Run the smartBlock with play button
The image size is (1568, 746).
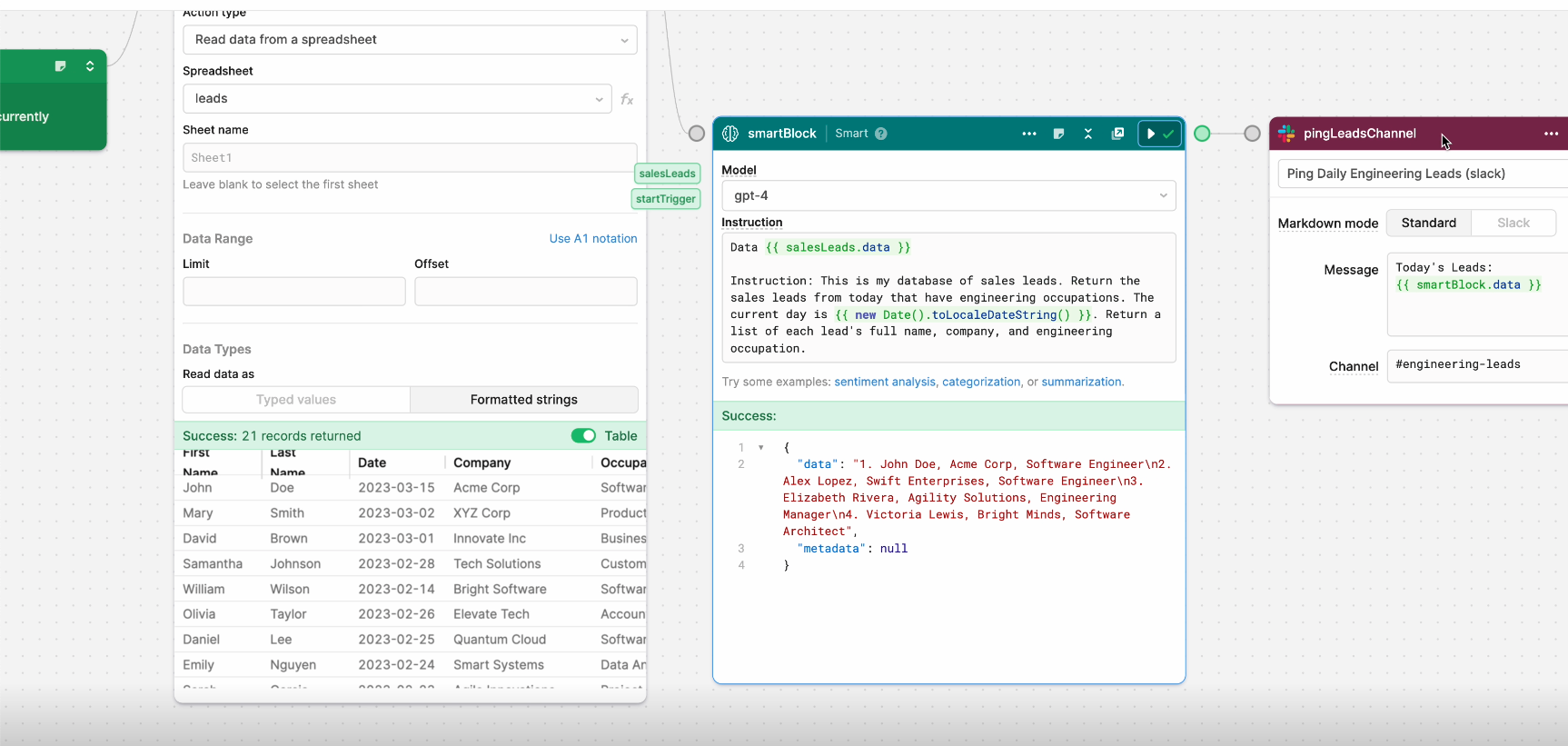[x=1151, y=134]
